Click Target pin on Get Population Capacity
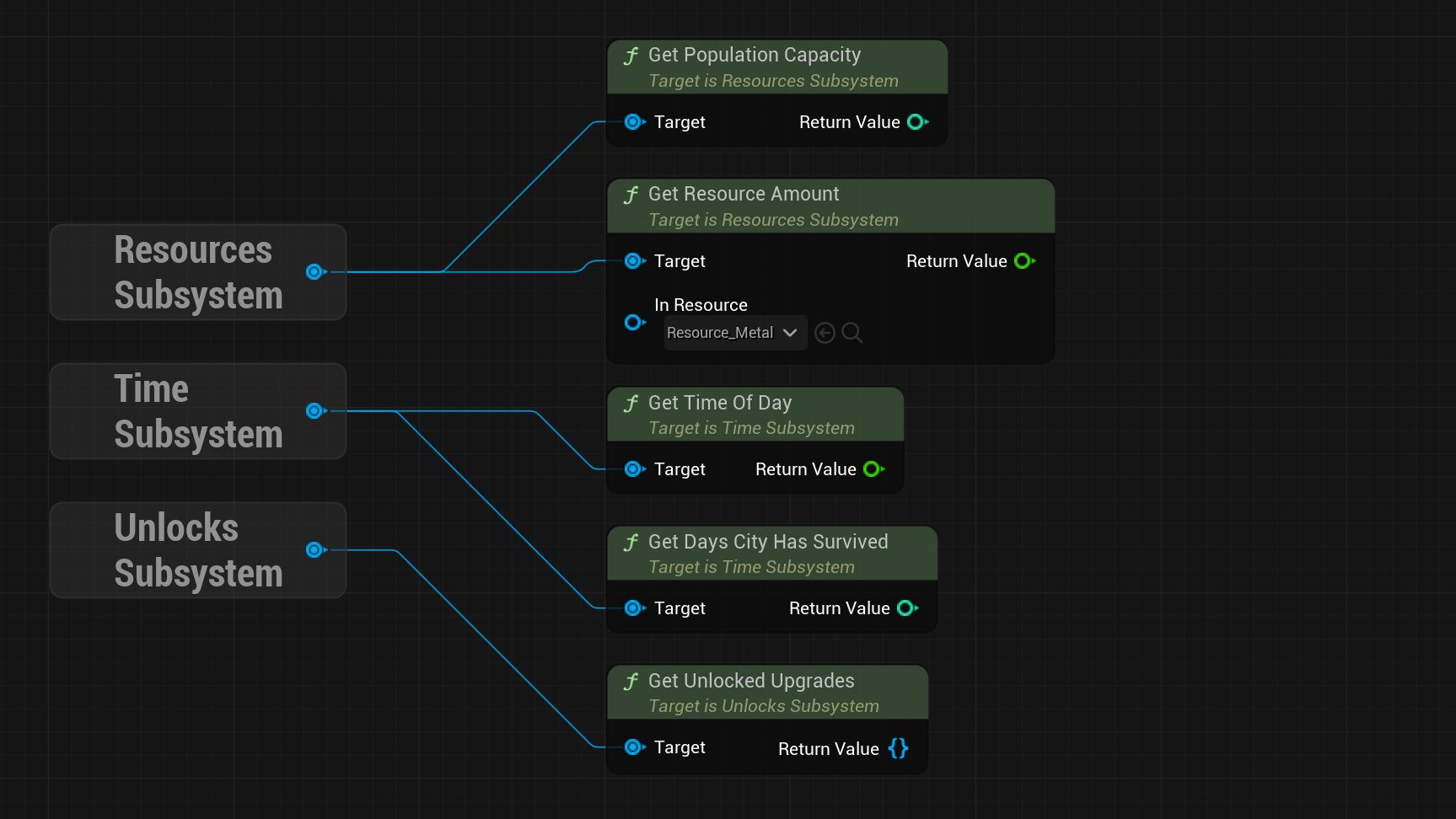The width and height of the screenshot is (1456, 819). click(633, 122)
